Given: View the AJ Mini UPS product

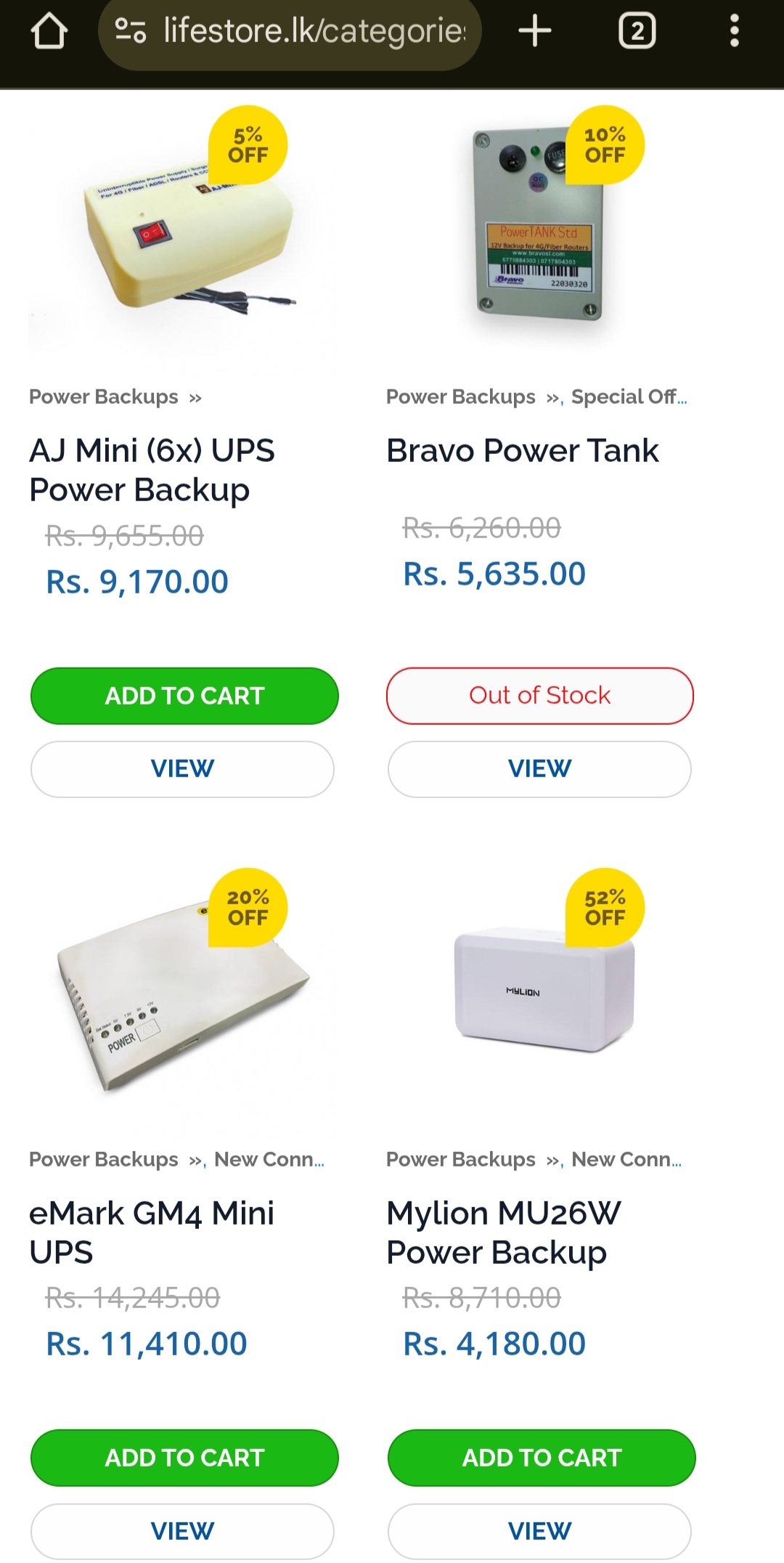Looking at the screenshot, I should click(x=182, y=769).
